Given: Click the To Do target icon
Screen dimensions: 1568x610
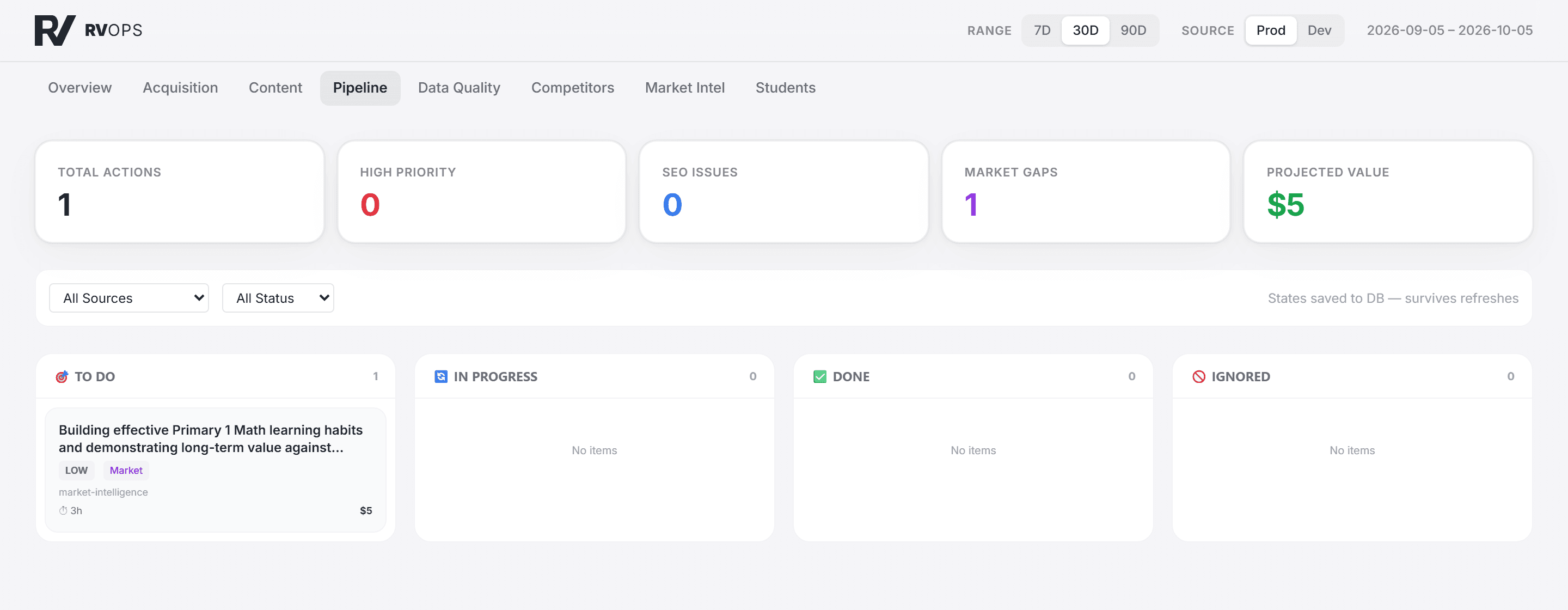Looking at the screenshot, I should click(x=62, y=377).
